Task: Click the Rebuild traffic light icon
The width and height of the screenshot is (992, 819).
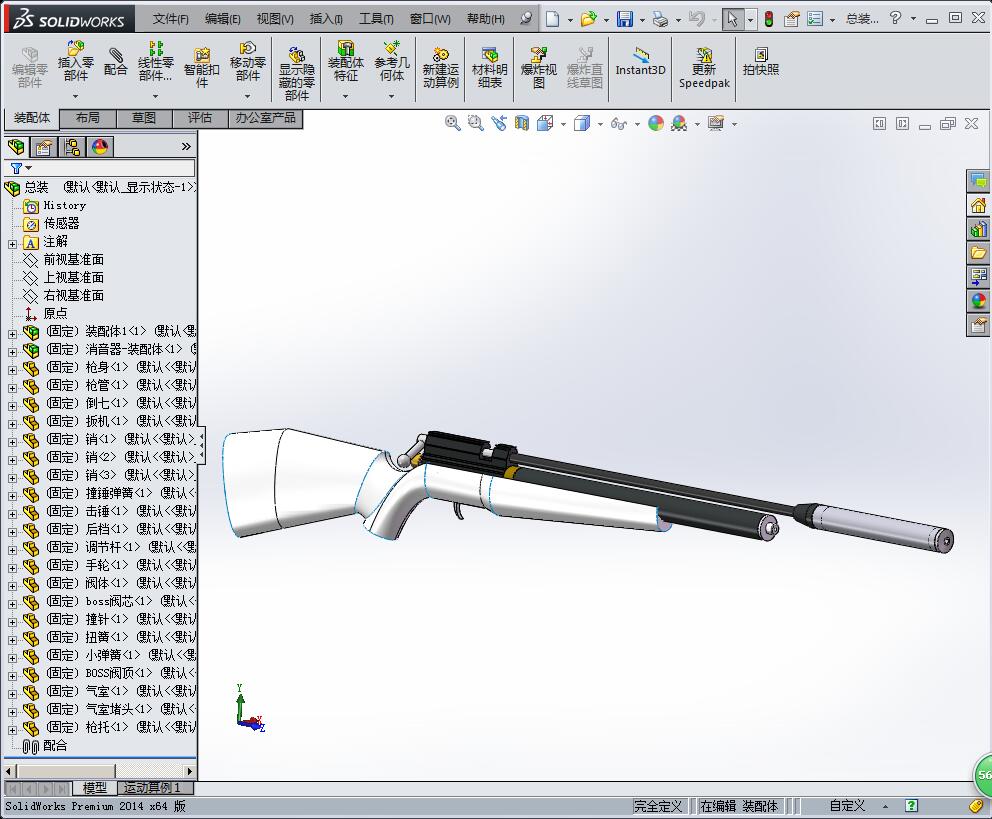Action: point(769,19)
